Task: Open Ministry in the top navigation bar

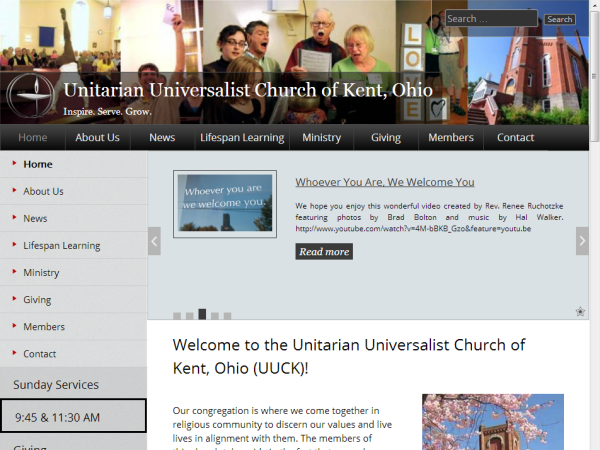Action: (x=321, y=137)
